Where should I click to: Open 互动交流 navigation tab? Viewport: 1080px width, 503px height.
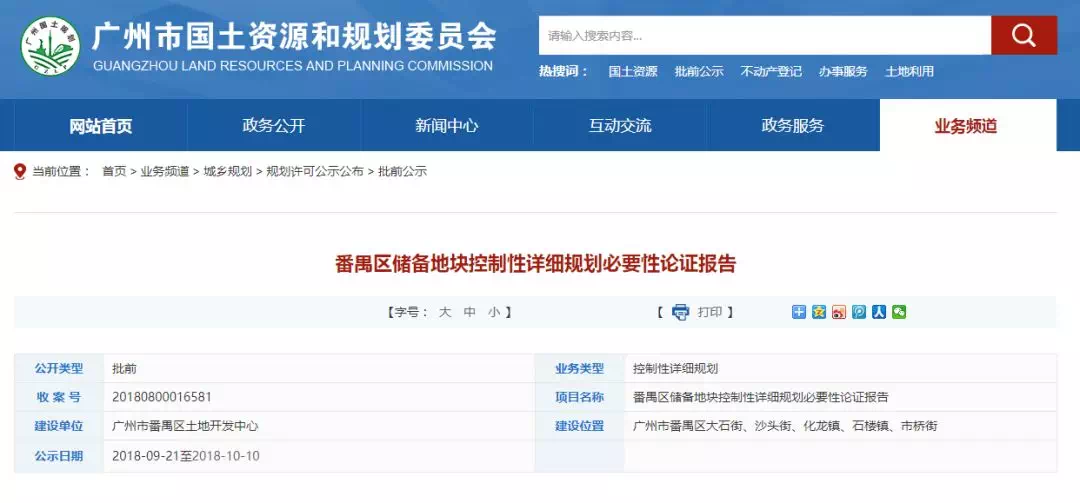click(x=620, y=125)
